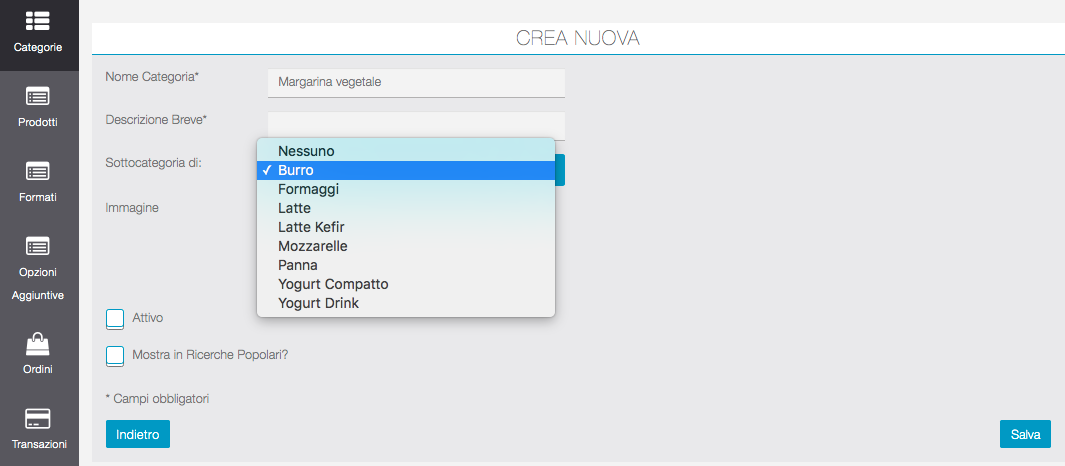This screenshot has width=1065, height=466.
Task: Select the checked Burro option
Action: point(296,170)
